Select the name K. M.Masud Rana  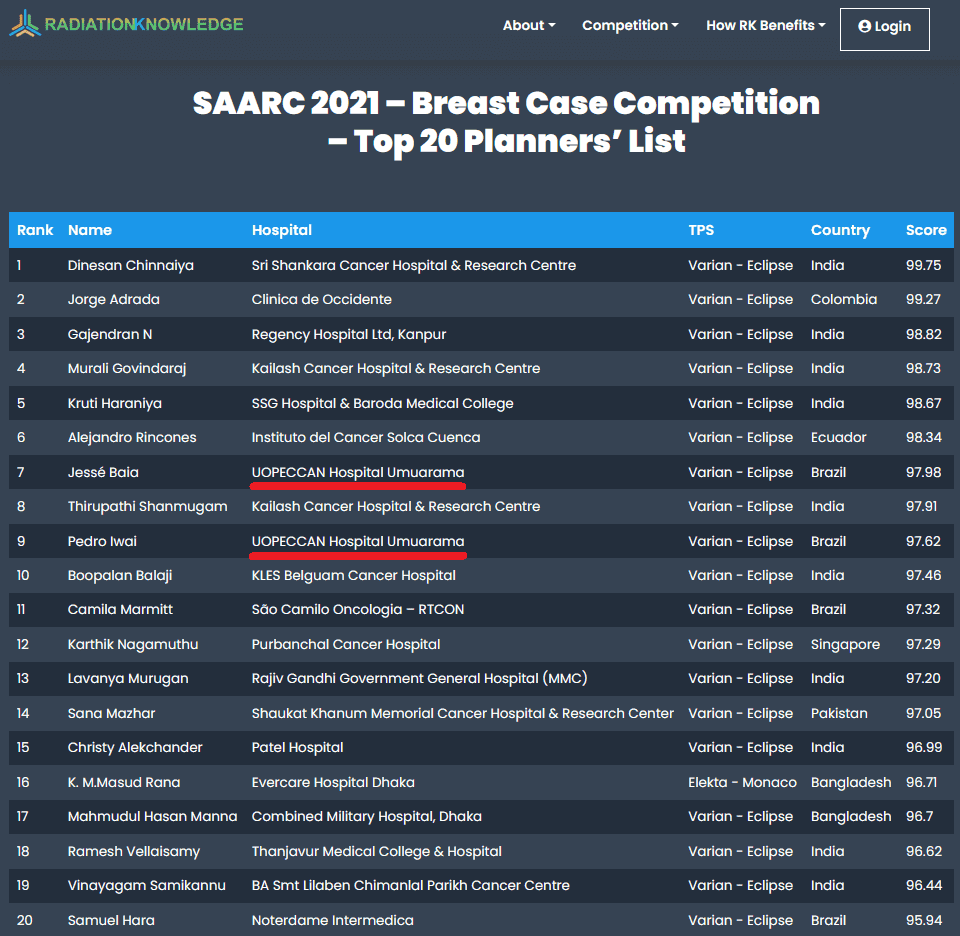pyautogui.click(x=124, y=783)
